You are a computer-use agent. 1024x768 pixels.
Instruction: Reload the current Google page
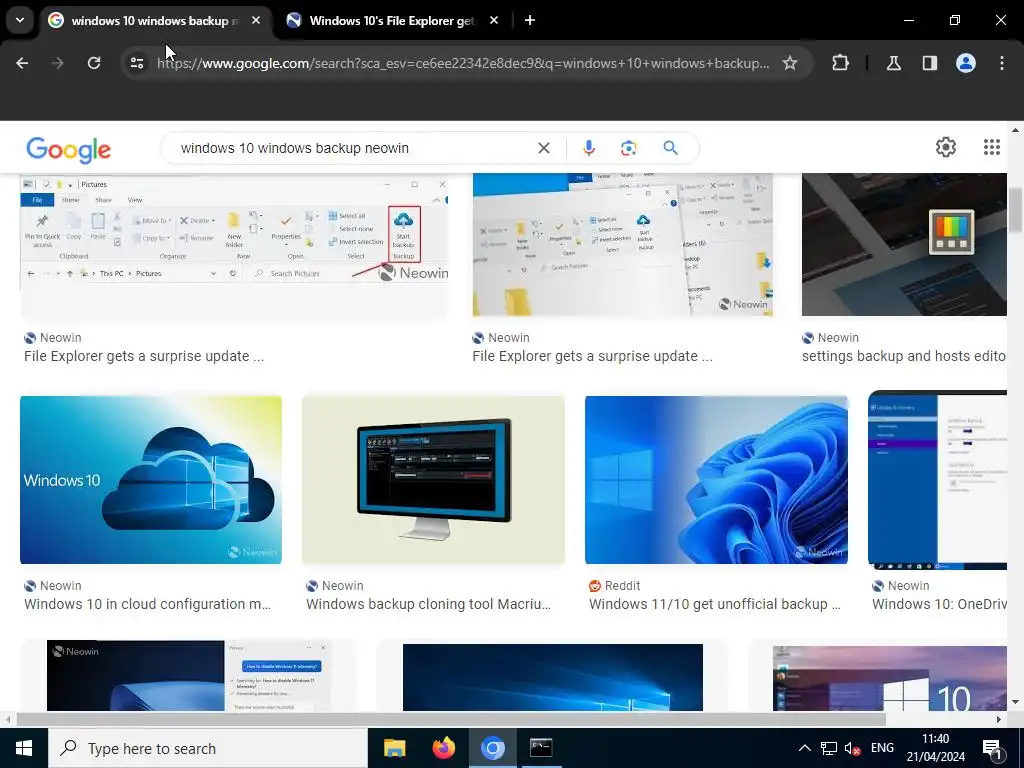pyautogui.click(x=94, y=63)
